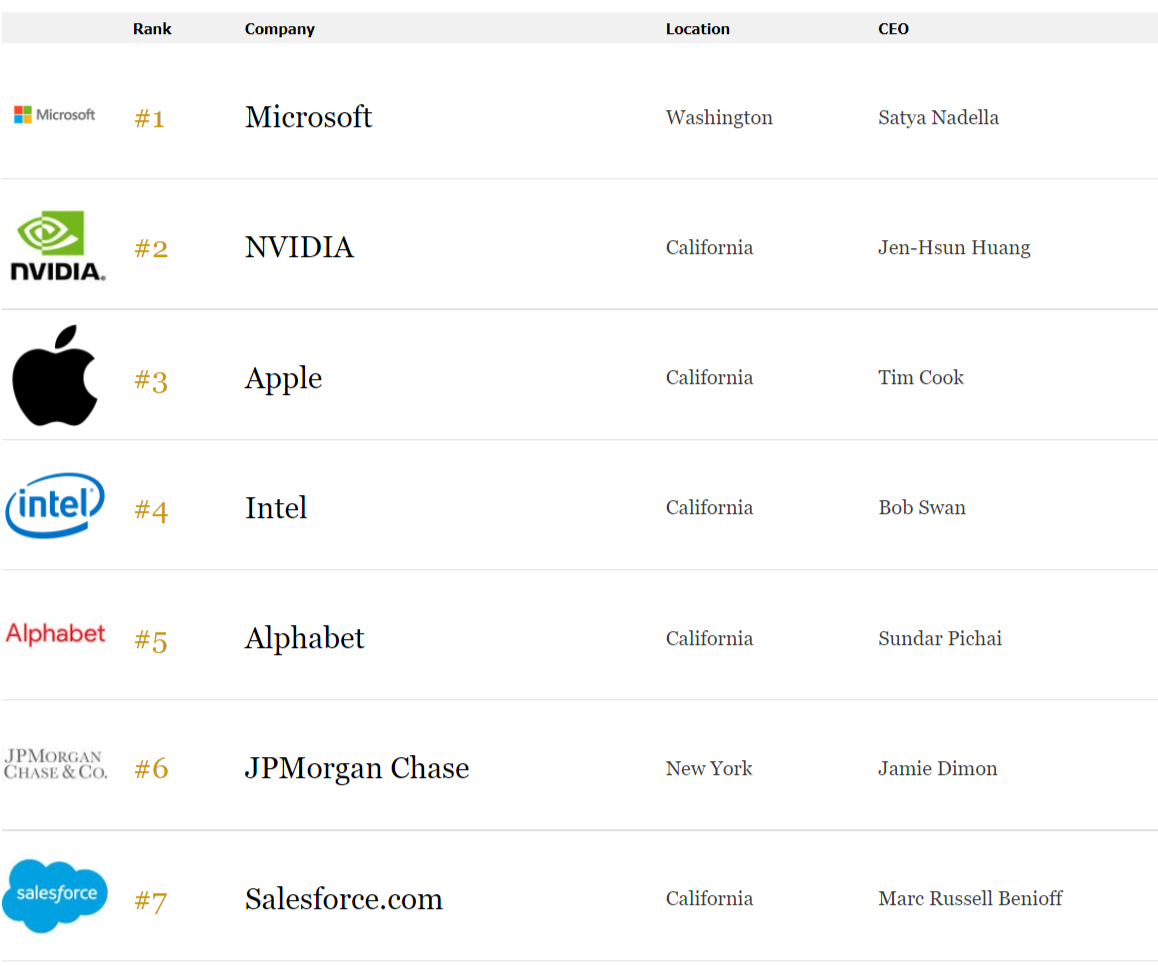
Task: Click the JPMorgan Chase & Co. logo
Action: coord(55,764)
